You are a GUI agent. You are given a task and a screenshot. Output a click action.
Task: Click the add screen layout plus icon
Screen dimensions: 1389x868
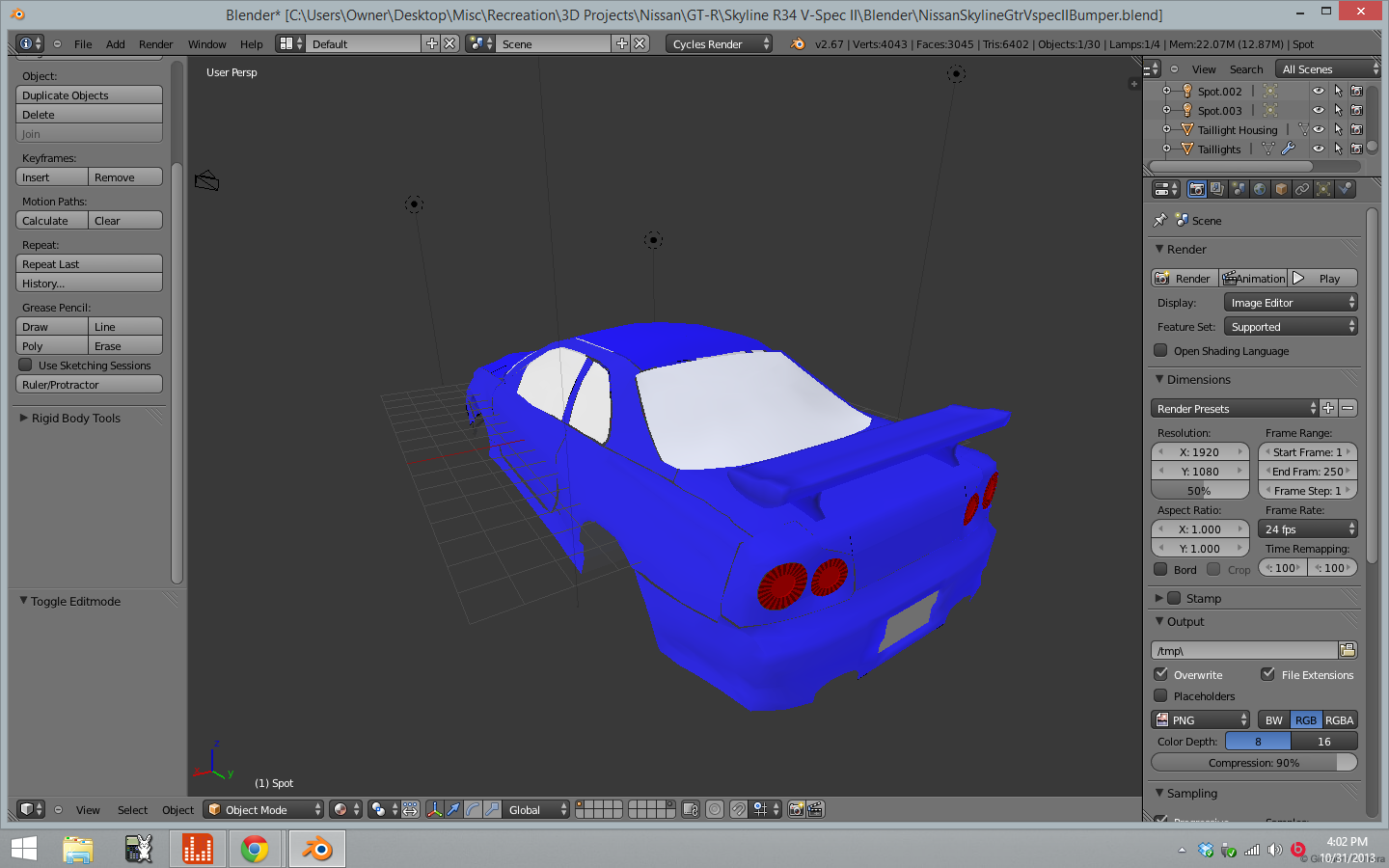pyautogui.click(x=432, y=43)
